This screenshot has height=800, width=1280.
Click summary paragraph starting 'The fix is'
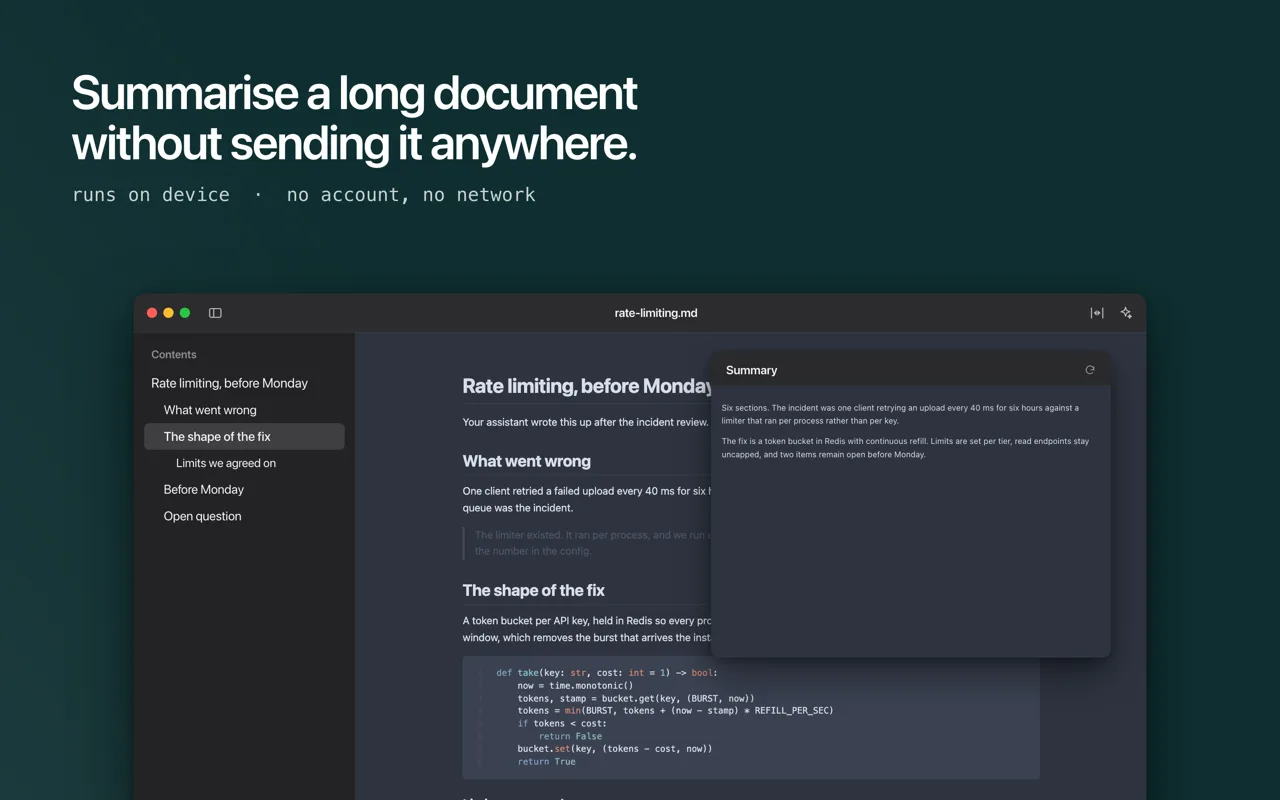905,448
